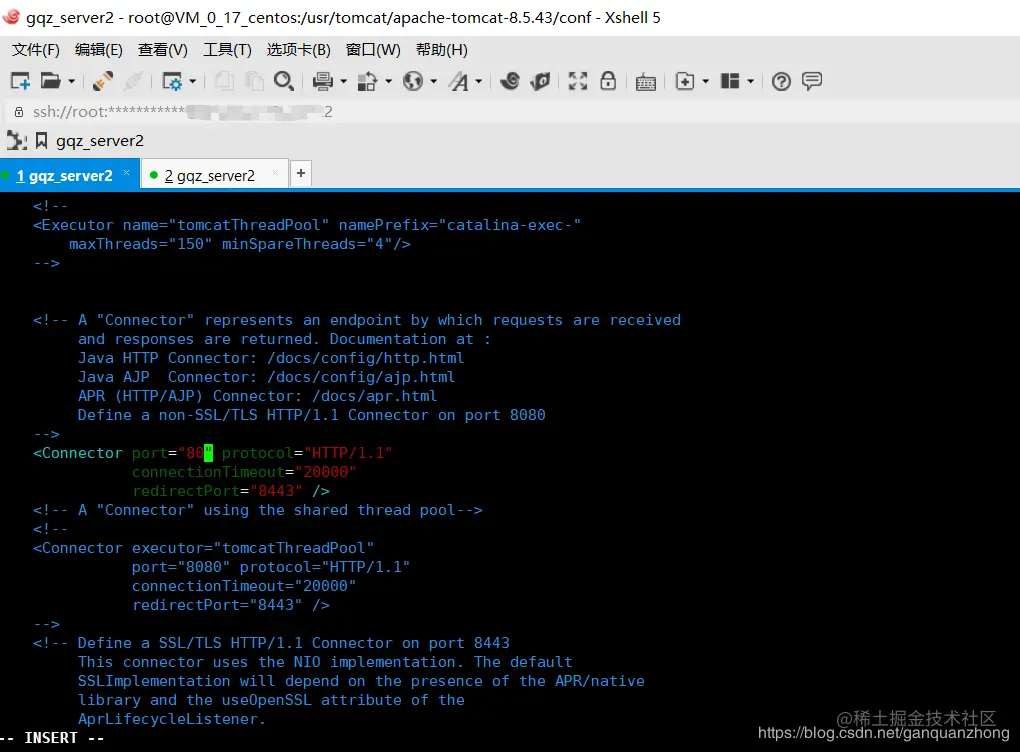
Task: Click the Lock screen padlock icon
Action: [608, 81]
